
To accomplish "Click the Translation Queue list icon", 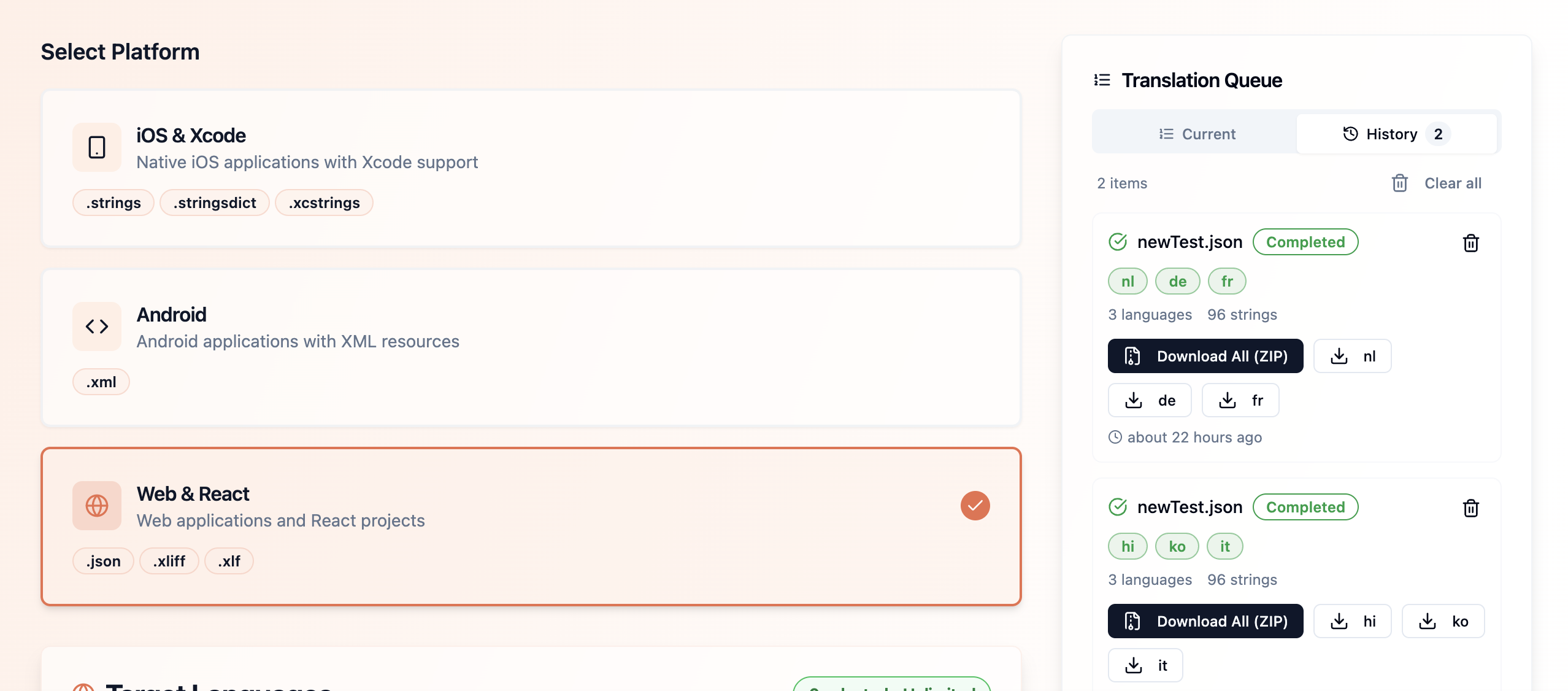I will [x=1100, y=80].
